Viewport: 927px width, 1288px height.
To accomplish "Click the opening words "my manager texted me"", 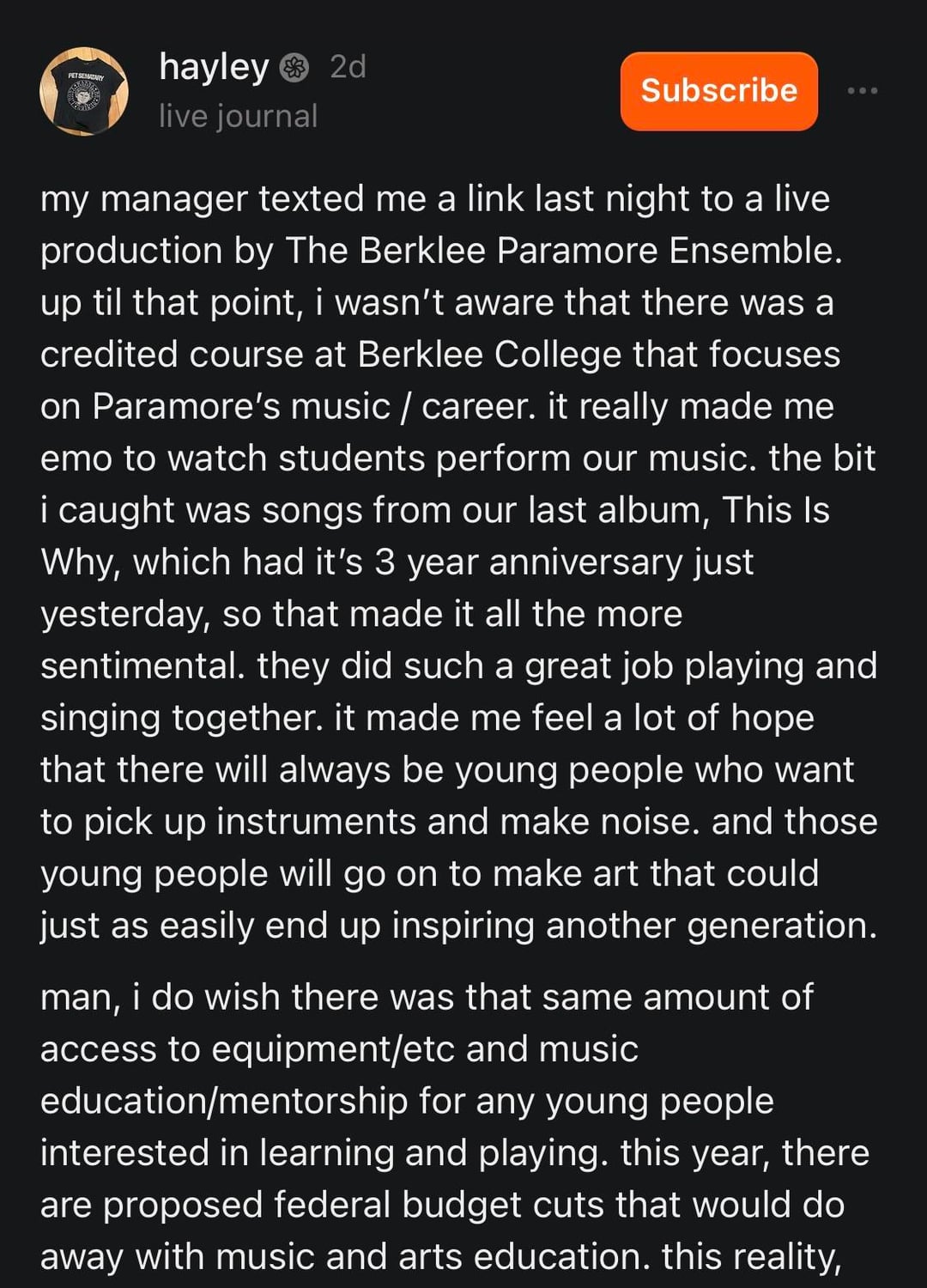I will (233, 199).
